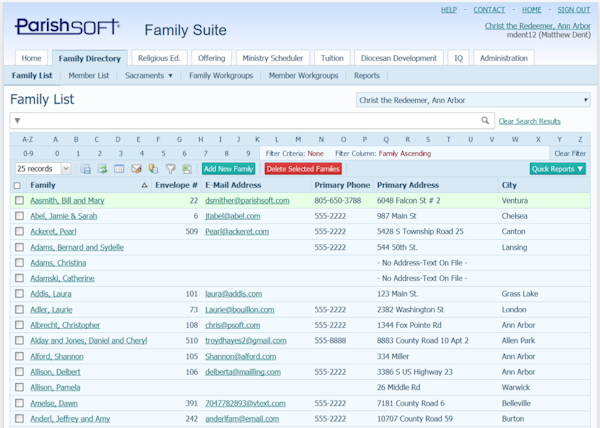Click the save grid layout icon
The width and height of the screenshot is (600, 428).
click(85, 169)
